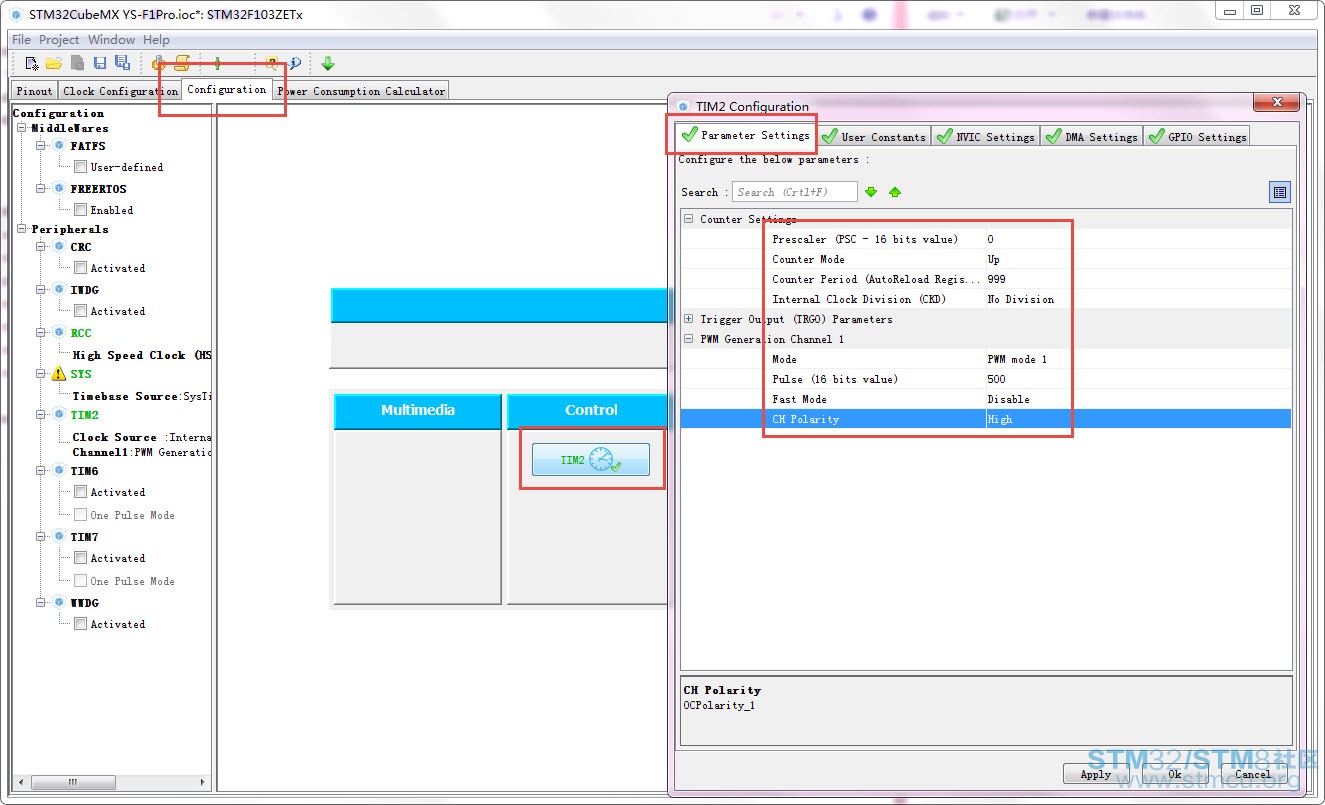
Task: Click the New Project toolbar icon
Action: tap(32, 63)
